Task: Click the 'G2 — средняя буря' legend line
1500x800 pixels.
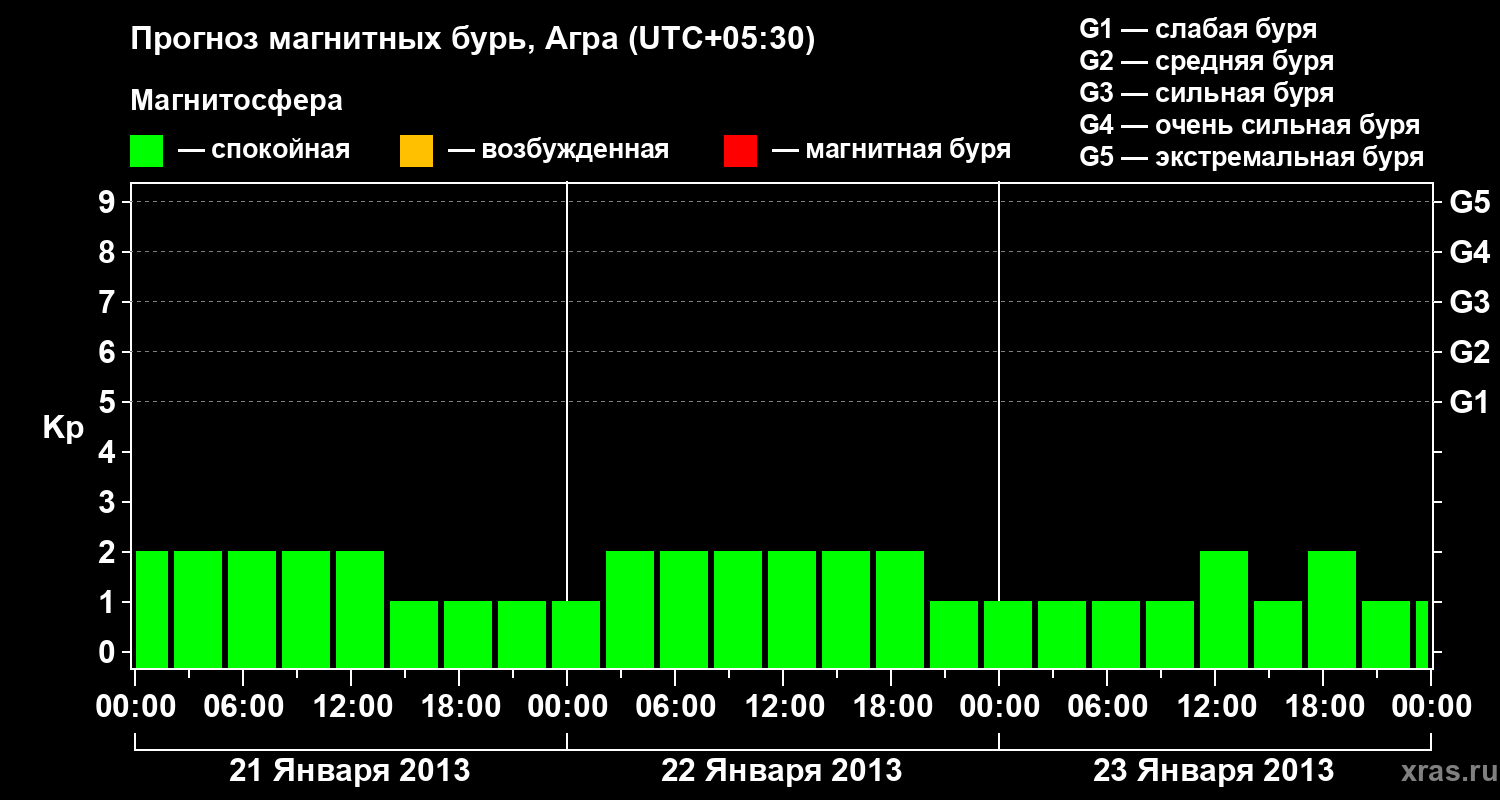Action: click(x=1206, y=61)
